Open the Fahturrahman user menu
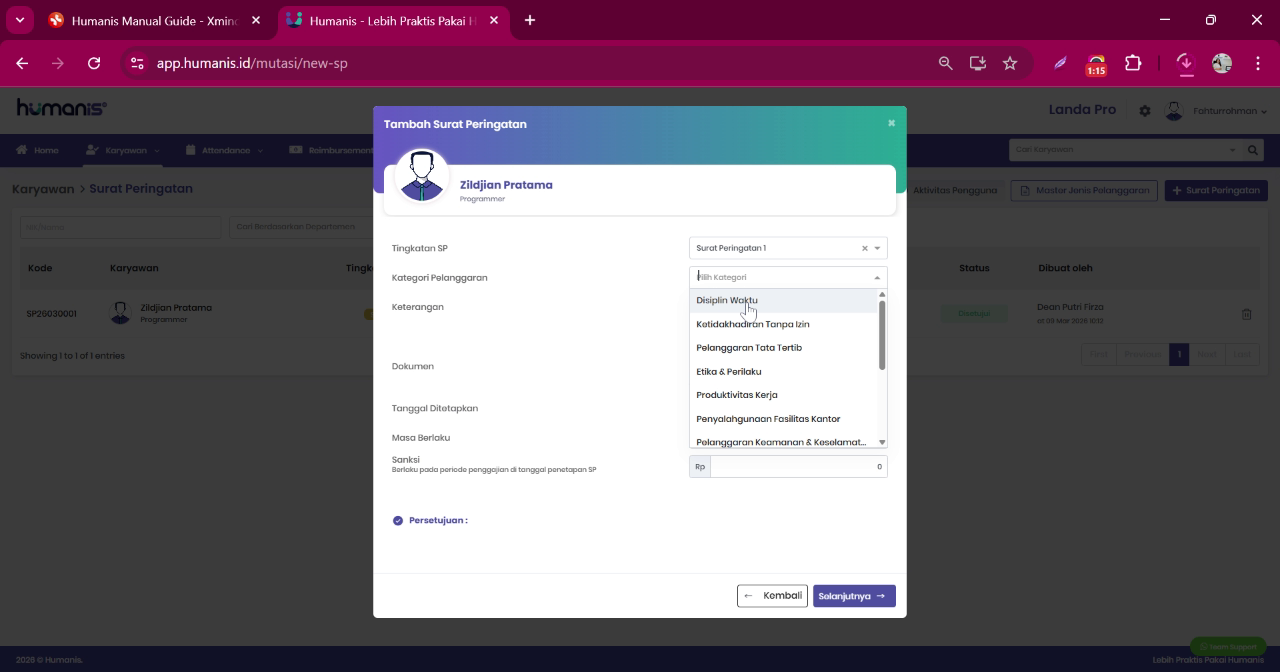Image resolution: width=1280 pixels, height=672 pixels. (1217, 111)
